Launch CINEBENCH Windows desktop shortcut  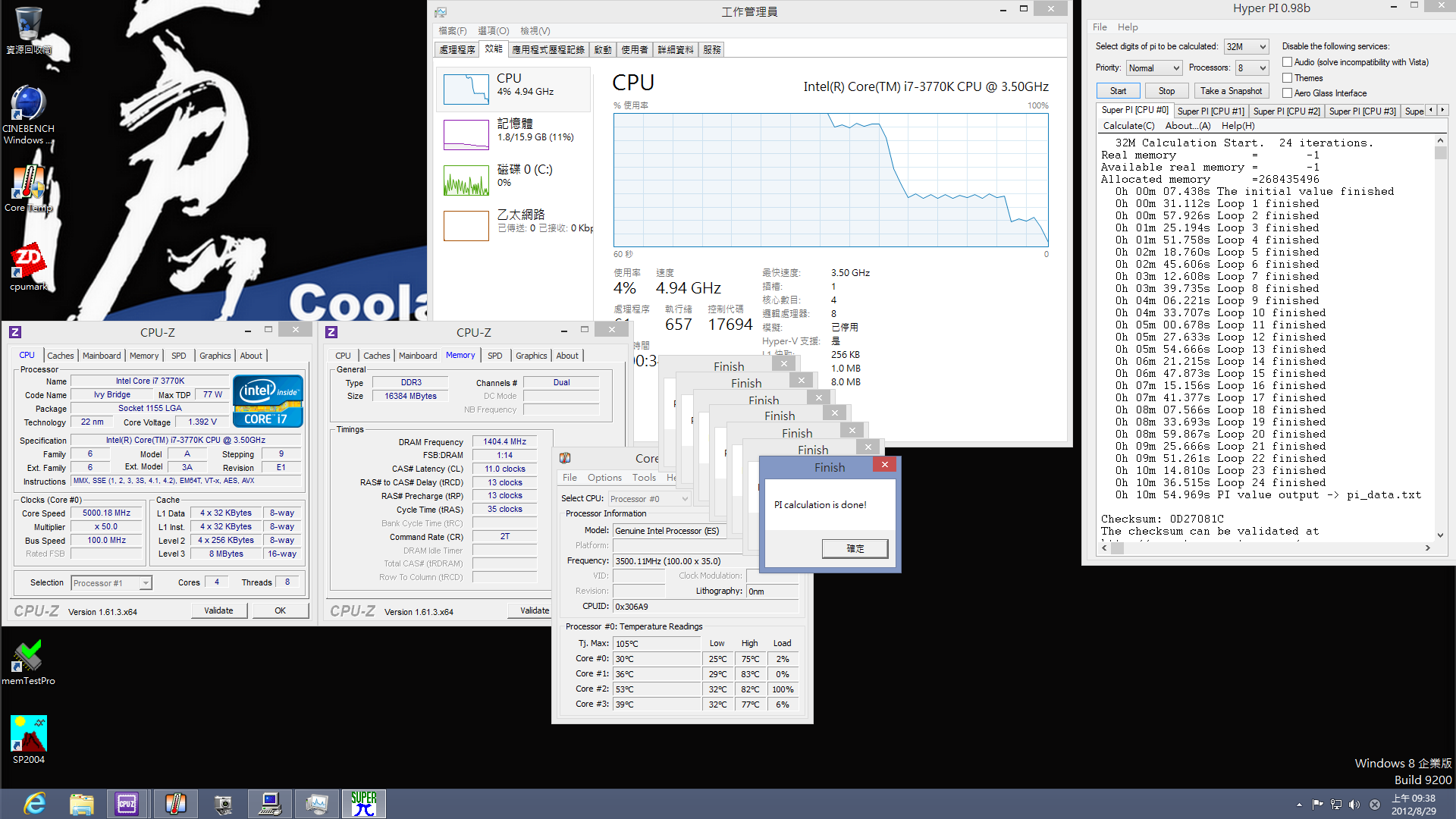pos(29,114)
